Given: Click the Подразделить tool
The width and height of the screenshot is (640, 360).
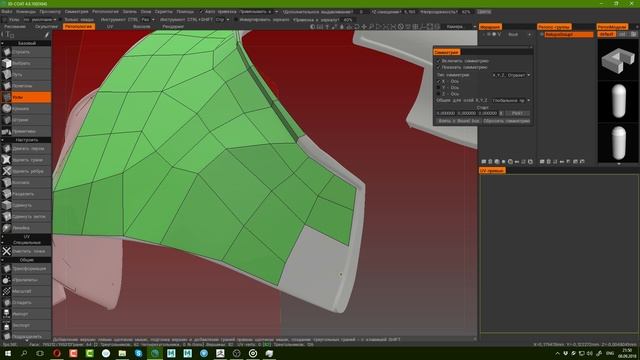Looking at the screenshot, I should pyautogui.click(x=26, y=336).
